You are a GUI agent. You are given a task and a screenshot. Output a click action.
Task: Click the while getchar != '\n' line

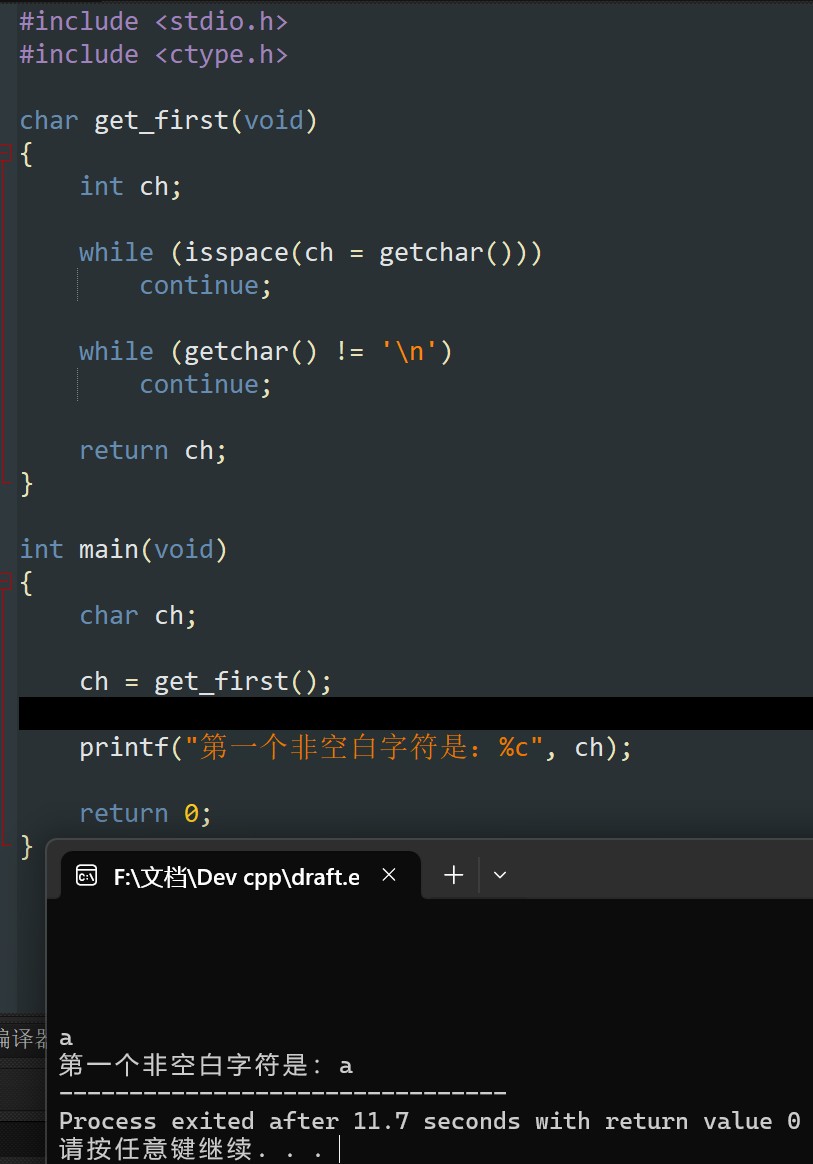tap(265, 351)
